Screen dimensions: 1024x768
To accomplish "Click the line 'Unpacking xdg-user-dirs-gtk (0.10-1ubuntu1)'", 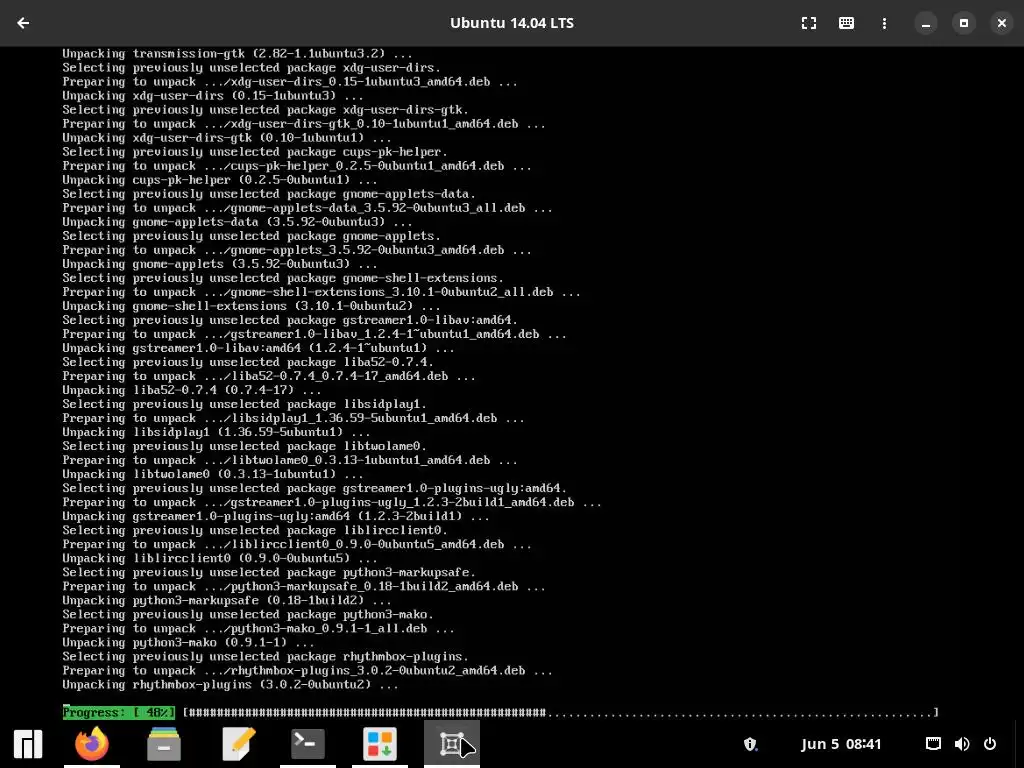I will pos(227,138).
